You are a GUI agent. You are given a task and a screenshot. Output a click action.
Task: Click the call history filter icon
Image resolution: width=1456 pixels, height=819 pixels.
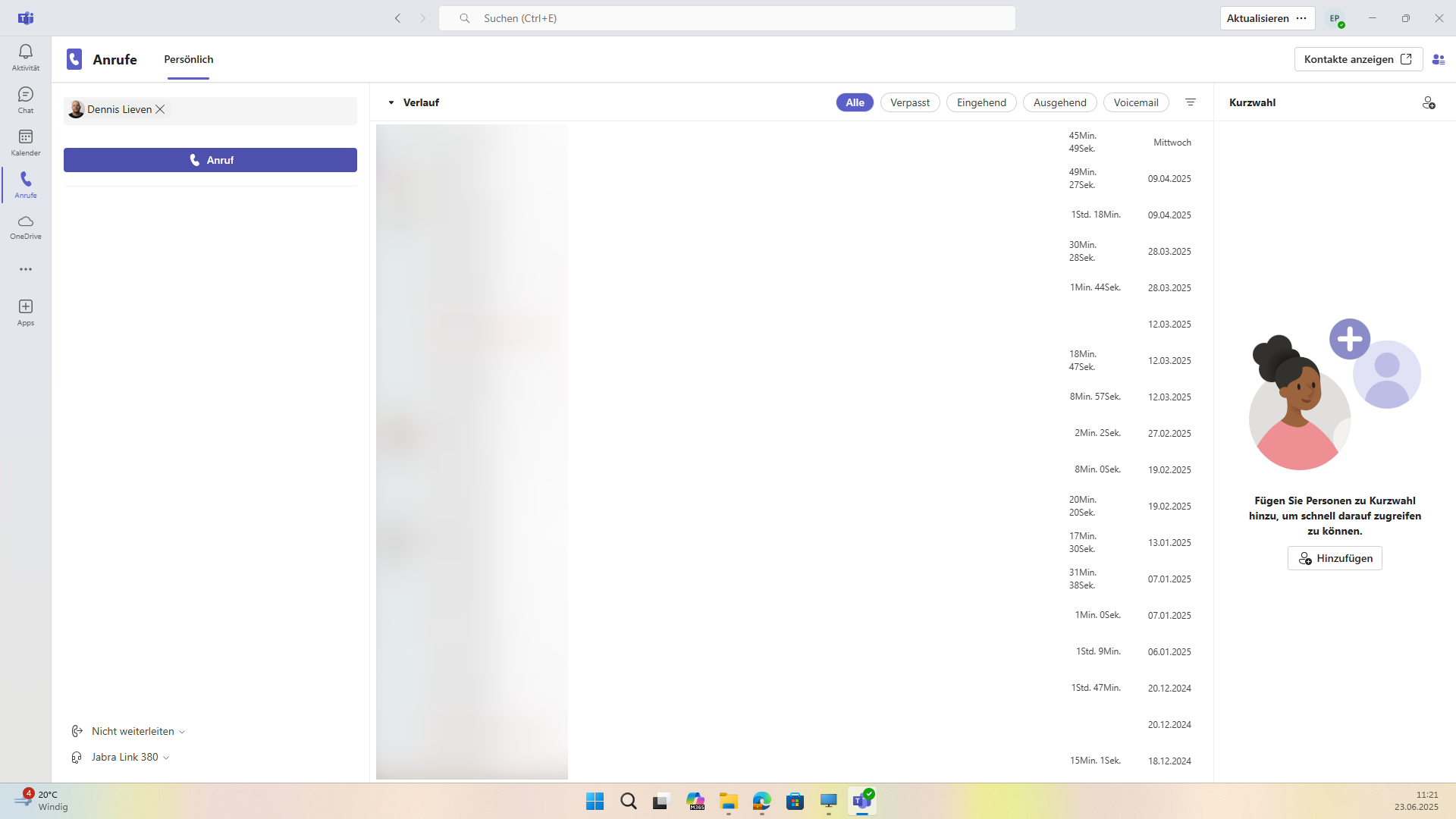[x=1191, y=102]
